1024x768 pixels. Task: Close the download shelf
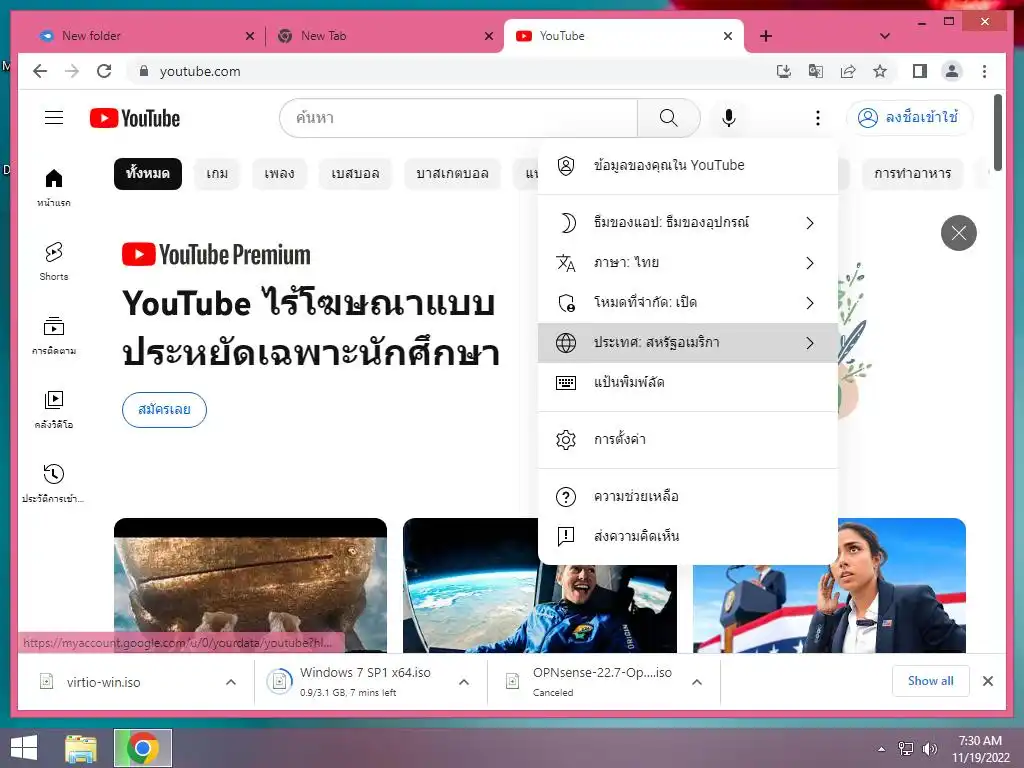click(987, 681)
